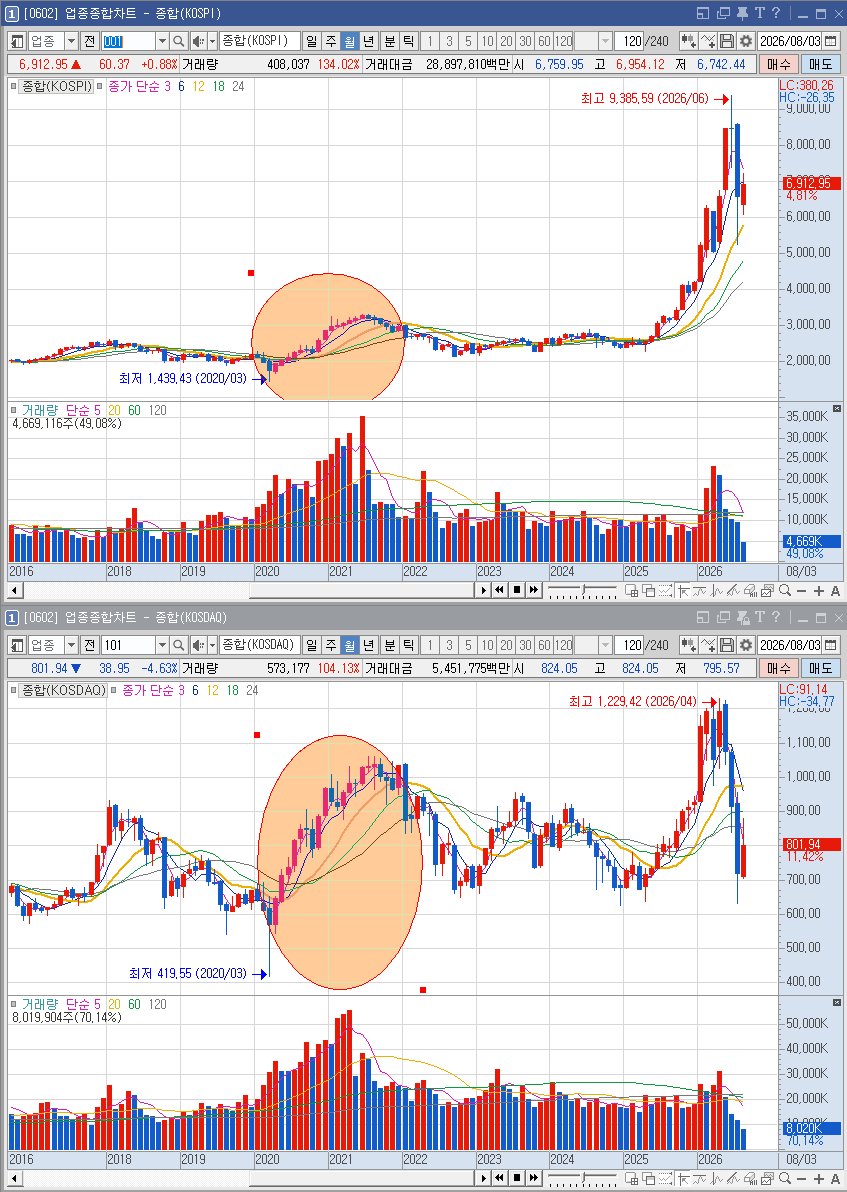Image resolution: width=847 pixels, height=1192 pixels.
Task: Click the speaker icon in KOSPI toolbar
Action: click(198, 41)
